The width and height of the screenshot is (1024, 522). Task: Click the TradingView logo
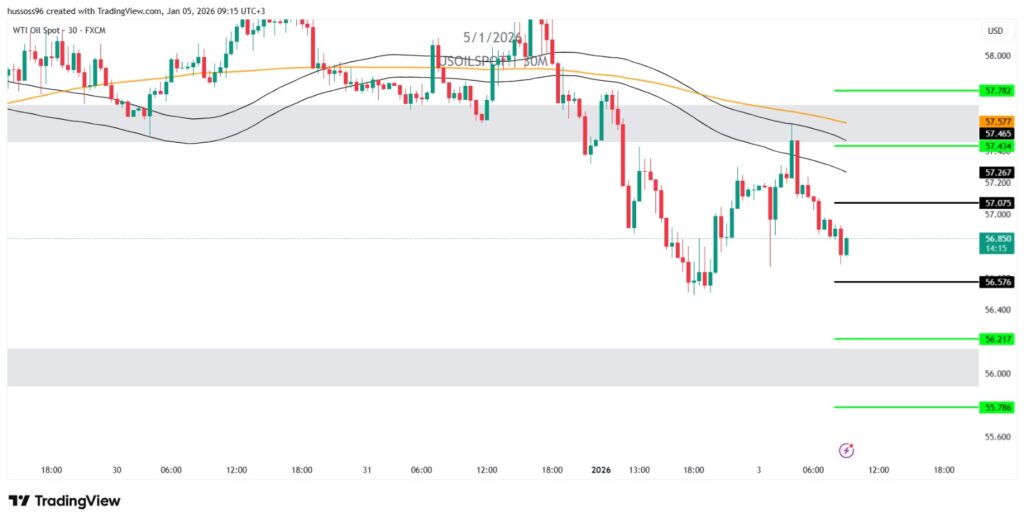tap(64, 501)
